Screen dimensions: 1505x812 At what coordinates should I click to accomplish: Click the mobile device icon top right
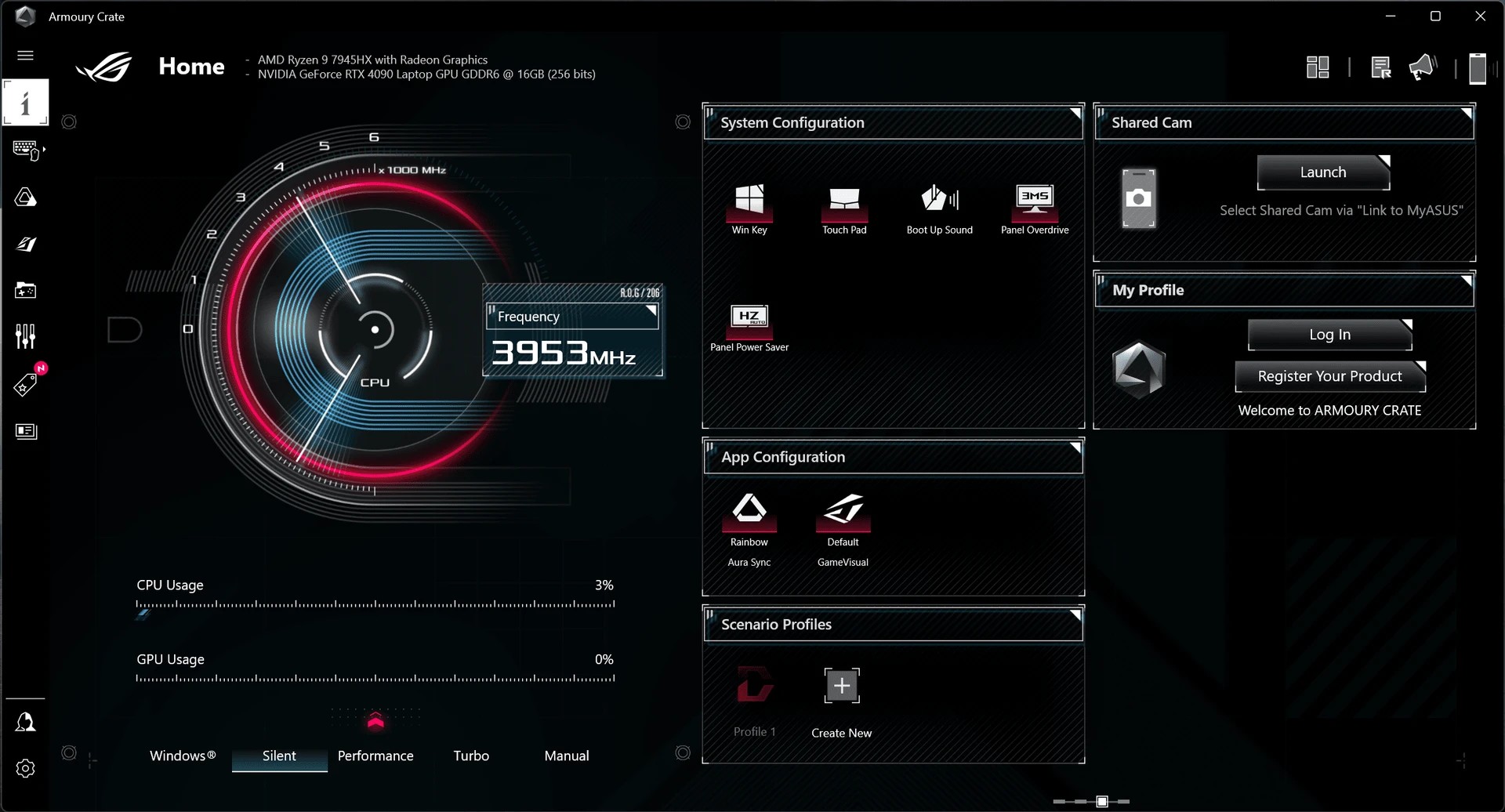click(x=1477, y=68)
